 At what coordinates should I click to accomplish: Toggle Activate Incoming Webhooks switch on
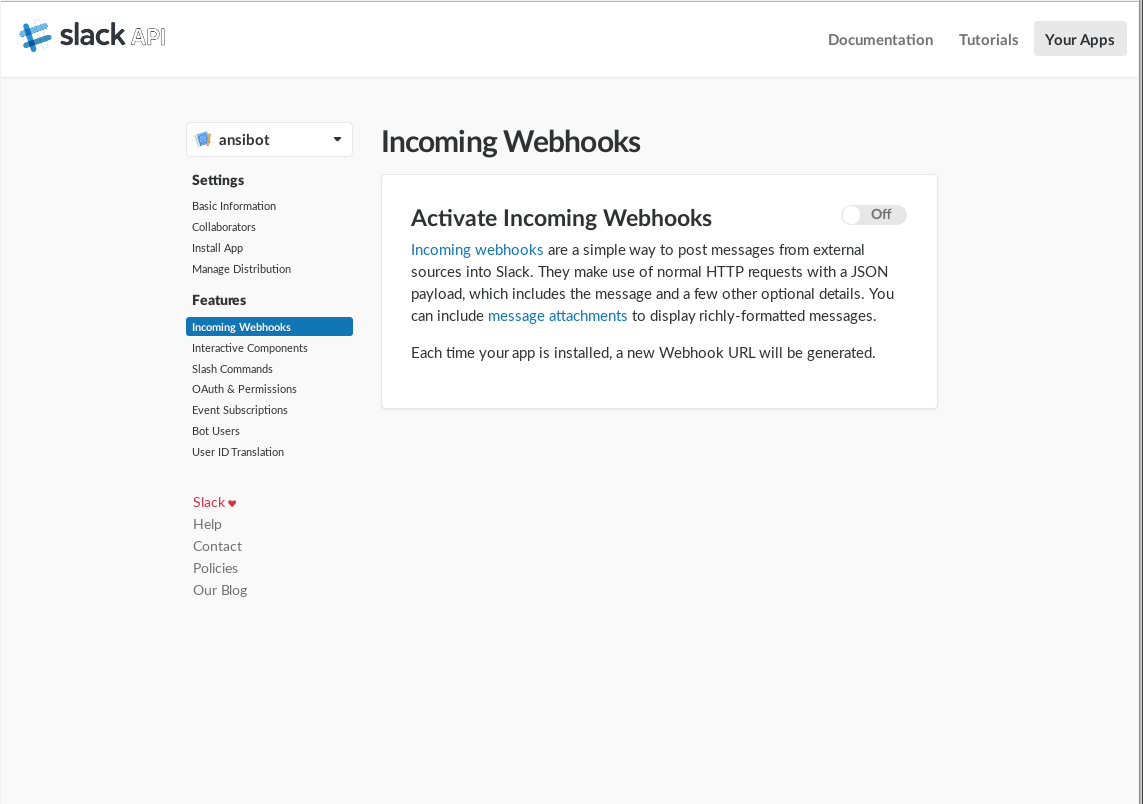click(x=873, y=215)
